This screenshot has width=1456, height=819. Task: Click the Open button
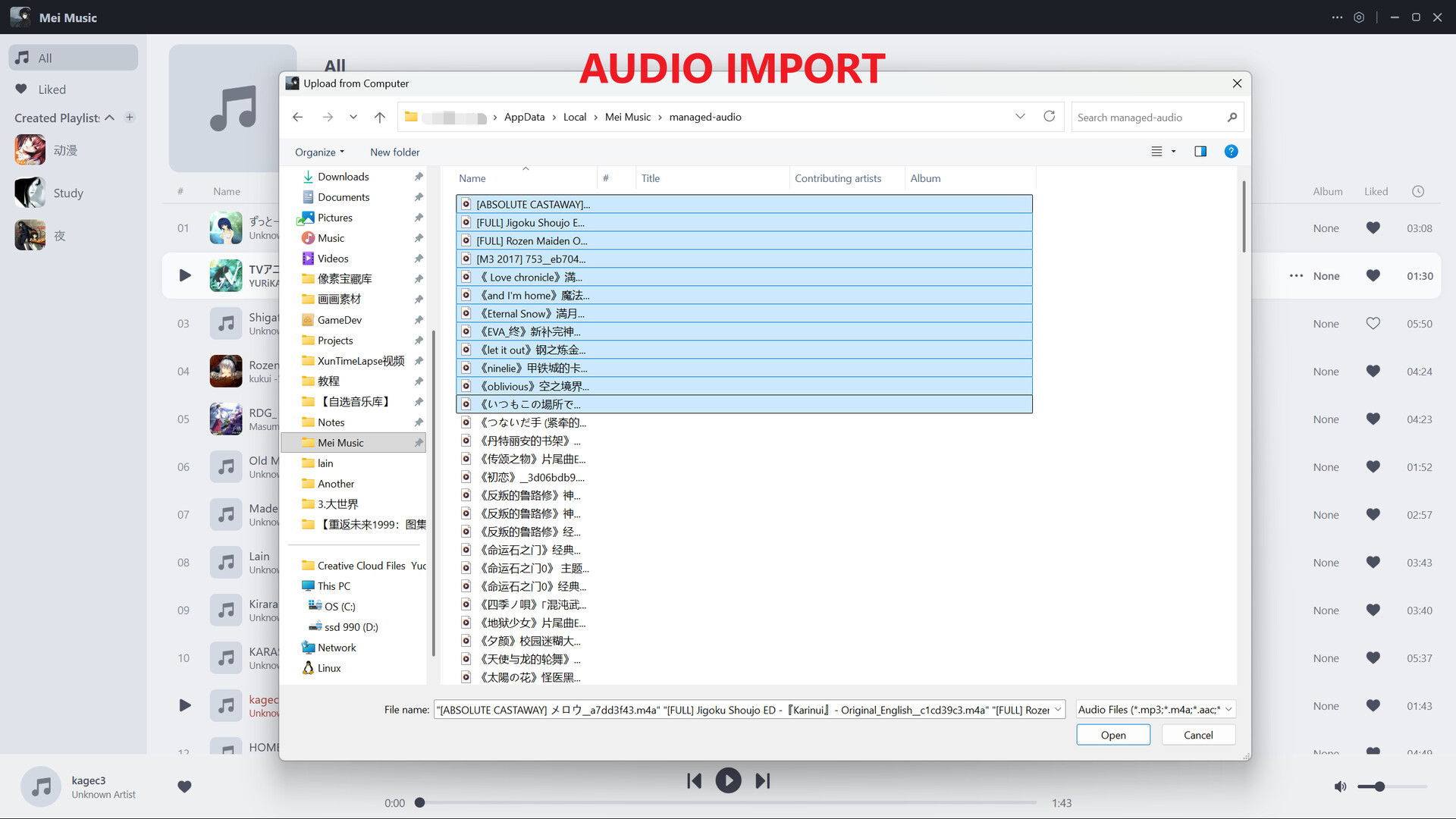click(1113, 735)
